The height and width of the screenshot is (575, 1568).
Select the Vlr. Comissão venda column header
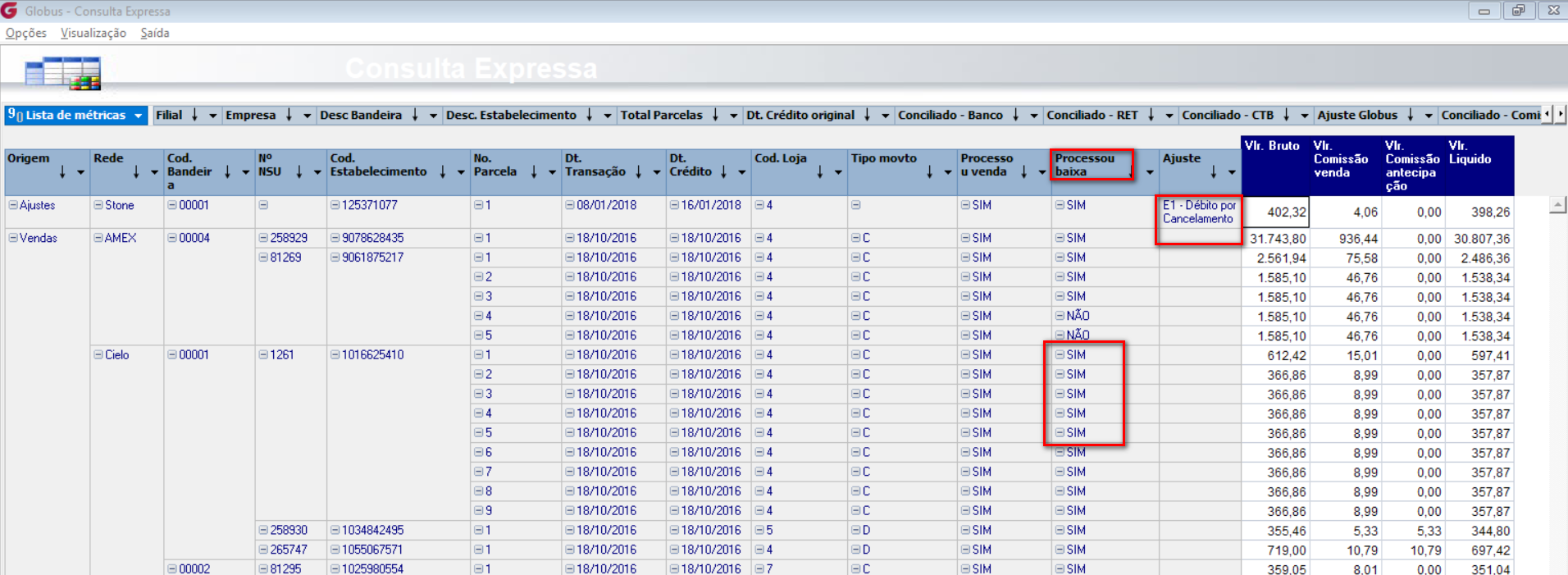(x=1345, y=167)
